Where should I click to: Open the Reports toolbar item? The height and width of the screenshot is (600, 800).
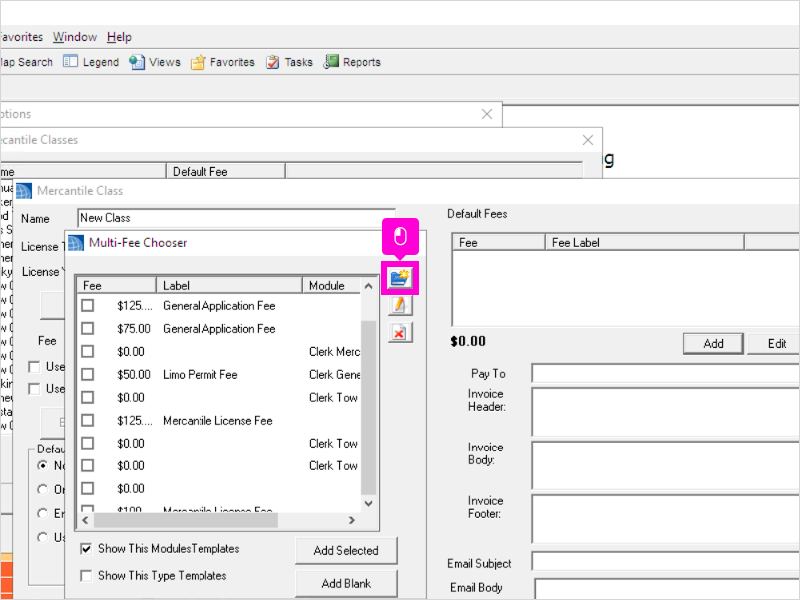click(352, 62)
